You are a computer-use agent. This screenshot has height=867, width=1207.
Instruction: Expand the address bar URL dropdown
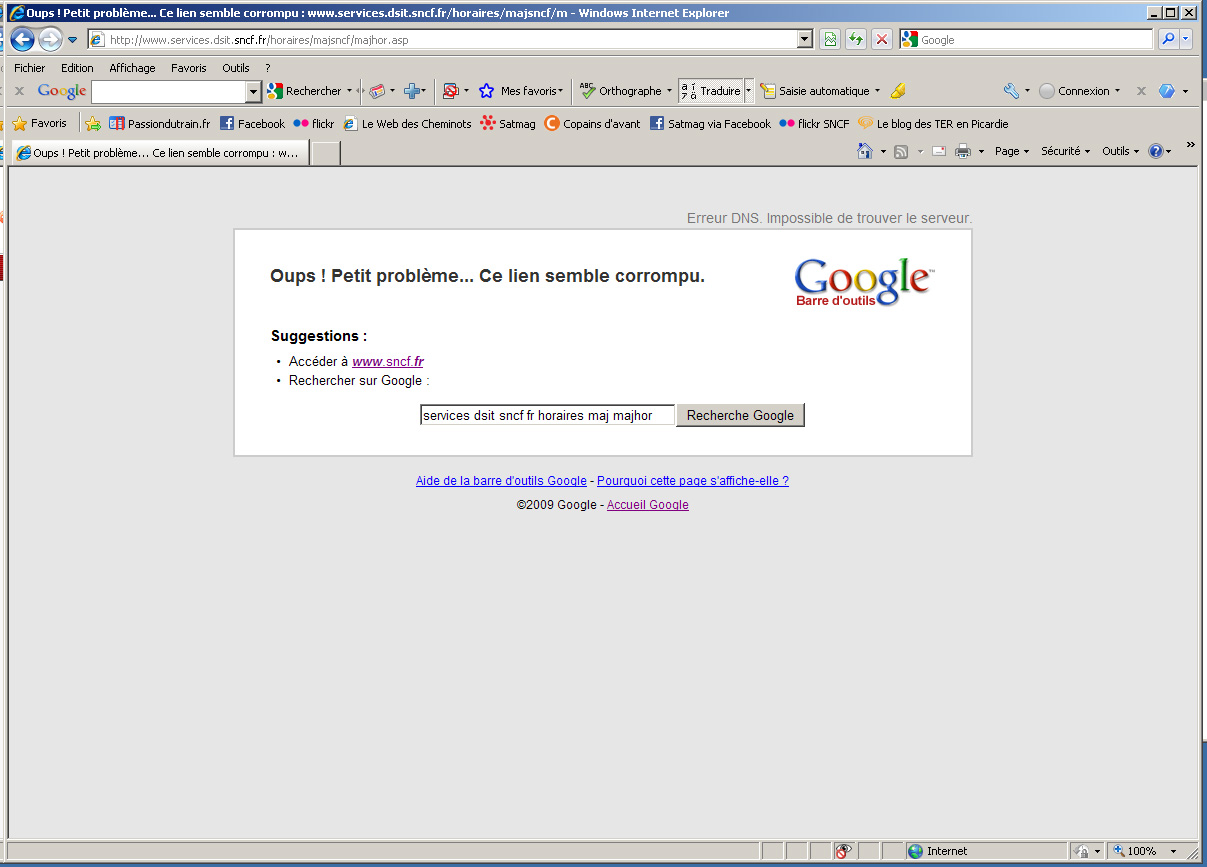click(x=805, y=40)
